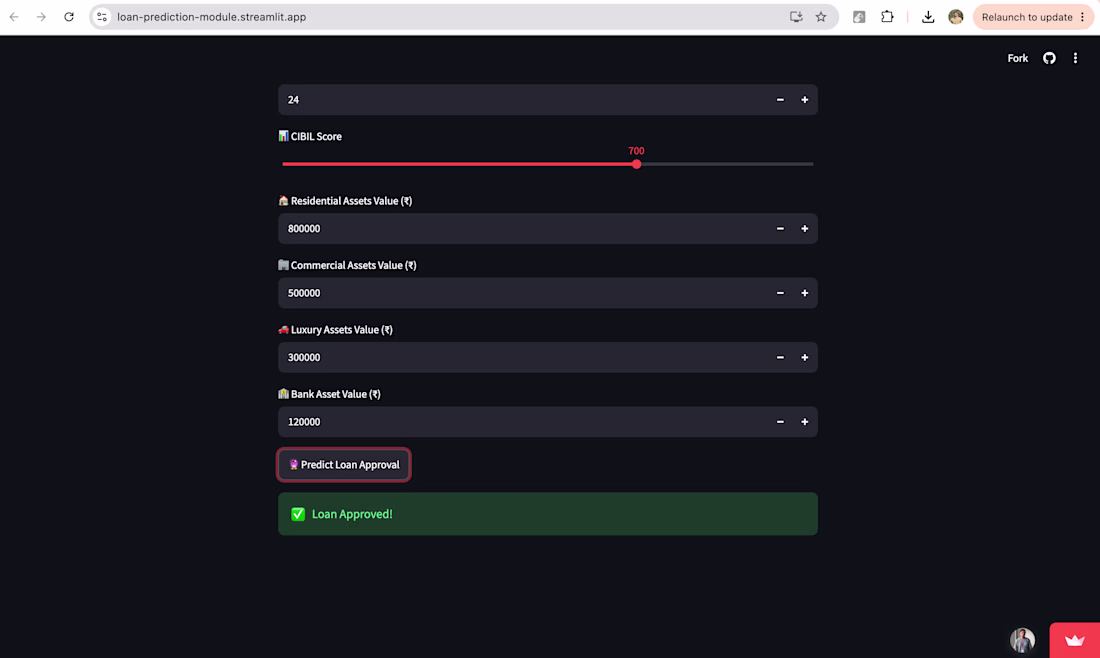Click the Bank Asset Value input field

[x=523, y=422]
